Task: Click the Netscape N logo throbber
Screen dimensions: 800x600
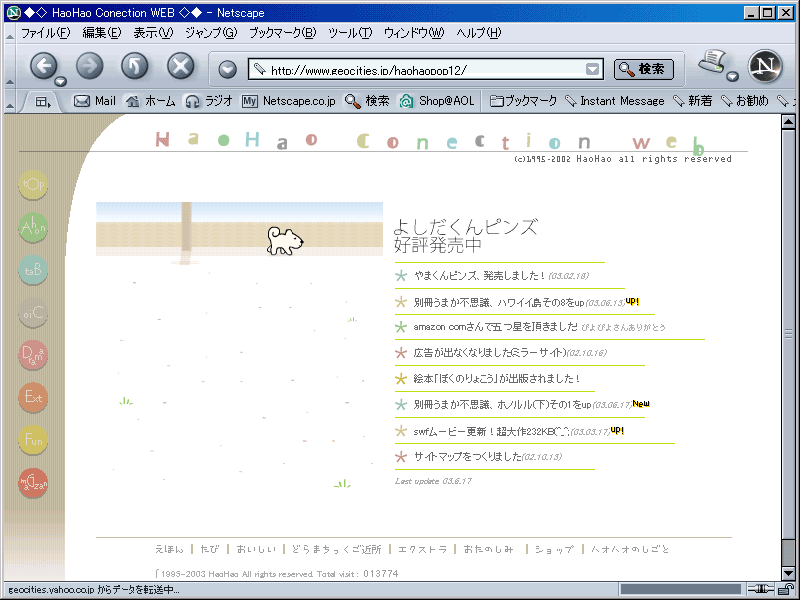Action: [765, 66]
